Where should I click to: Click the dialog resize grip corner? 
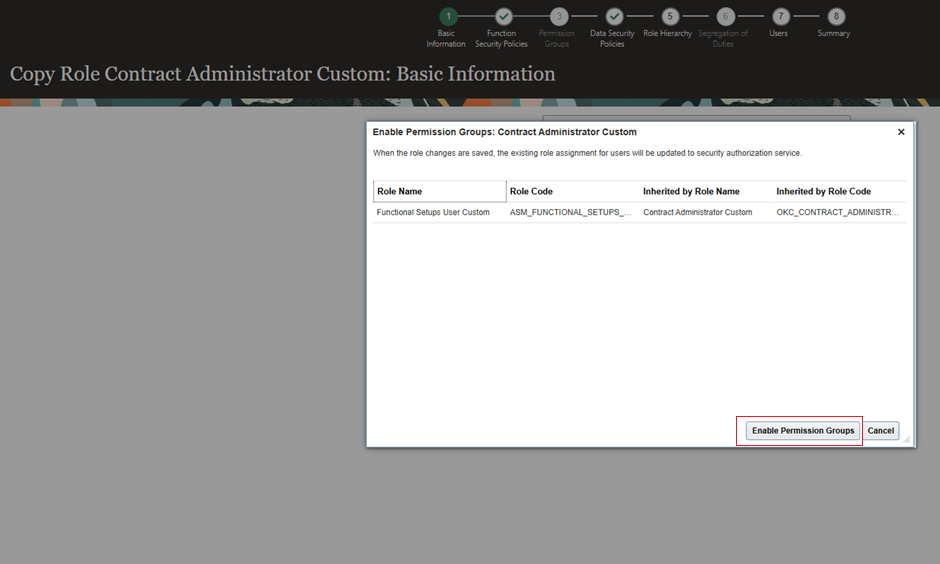[x=906, y=439]
